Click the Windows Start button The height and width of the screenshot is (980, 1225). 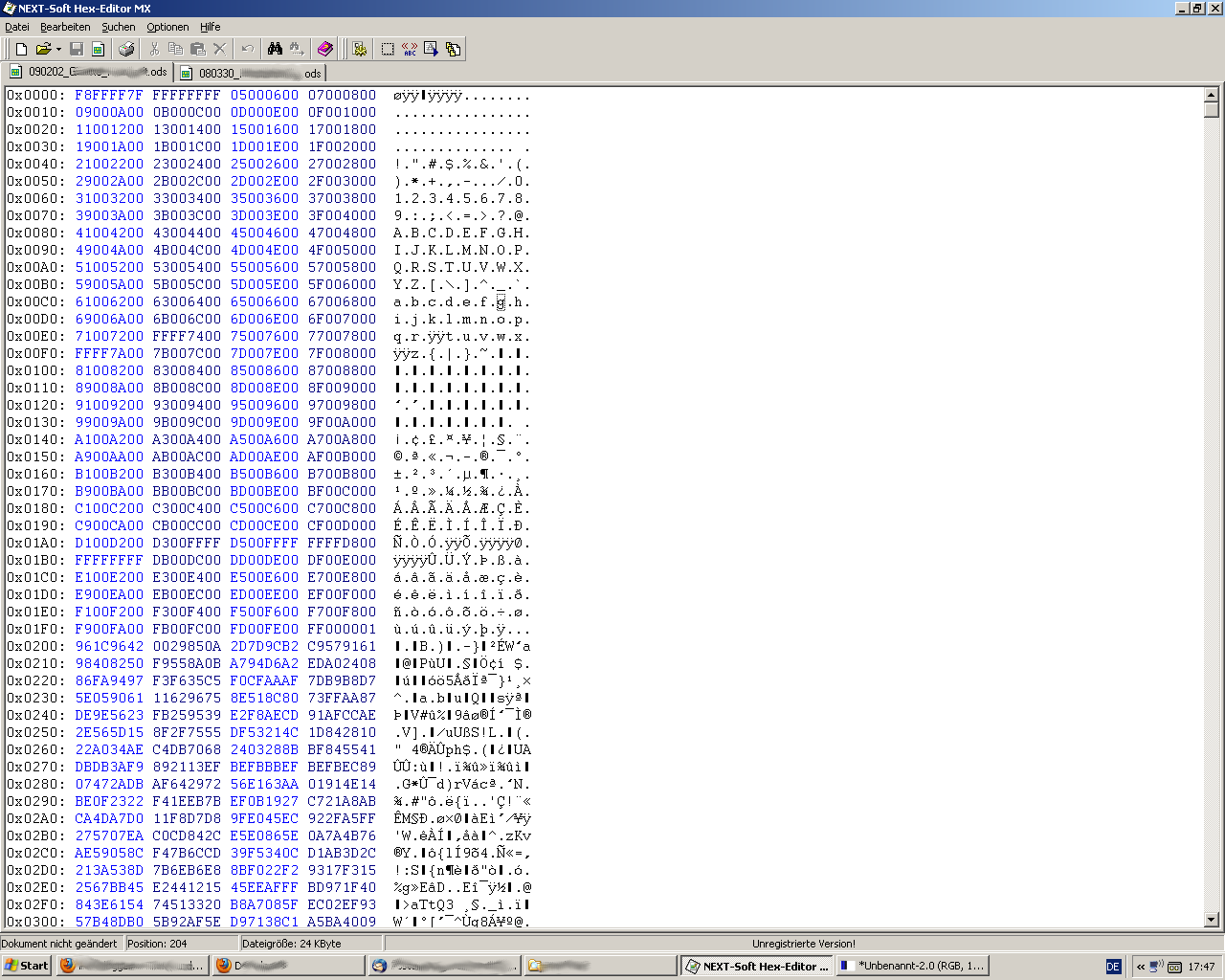(27, 966)
